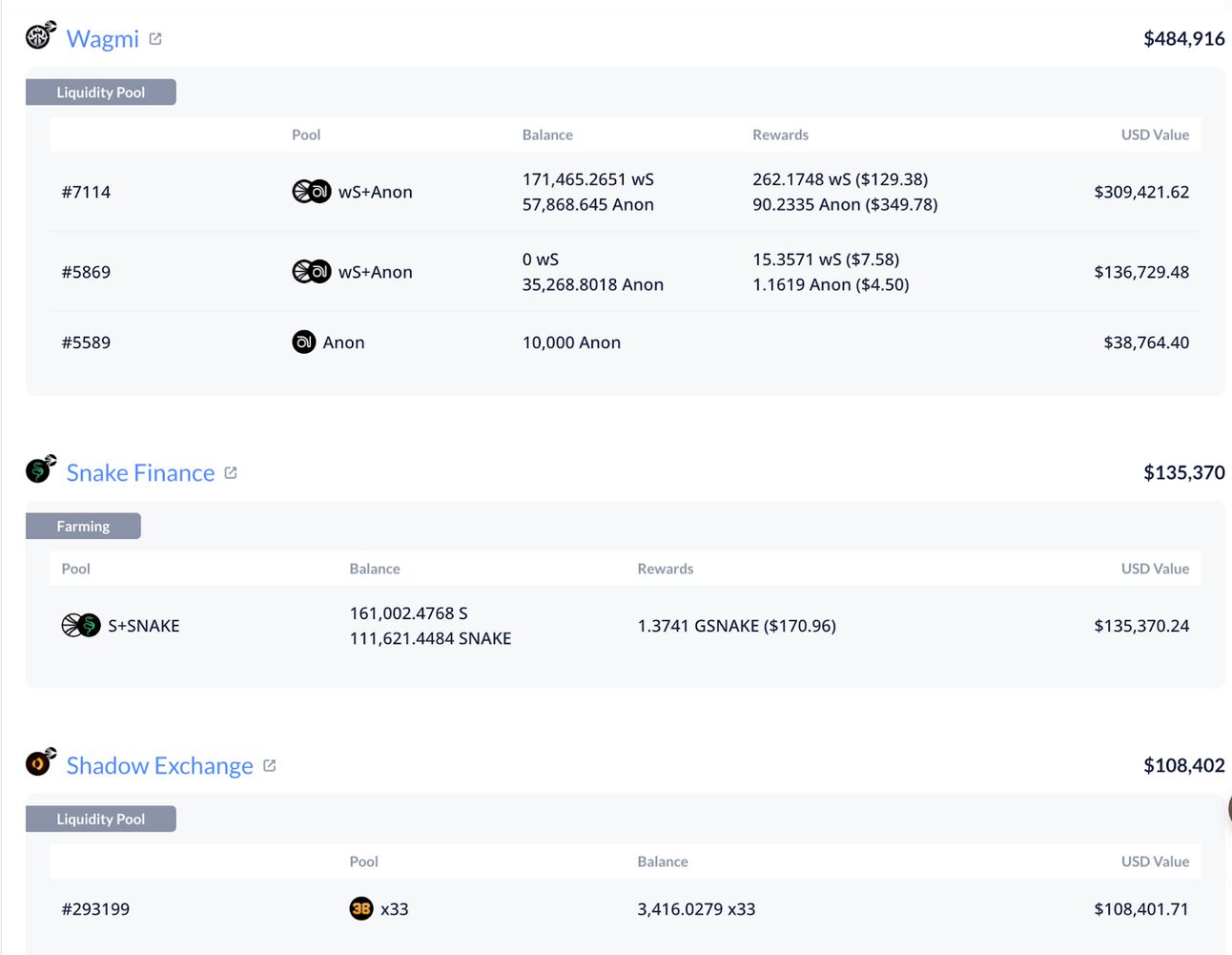Select the Farming tab under Snake Finance
This screenshot has height=955, width=1232.
83,527
